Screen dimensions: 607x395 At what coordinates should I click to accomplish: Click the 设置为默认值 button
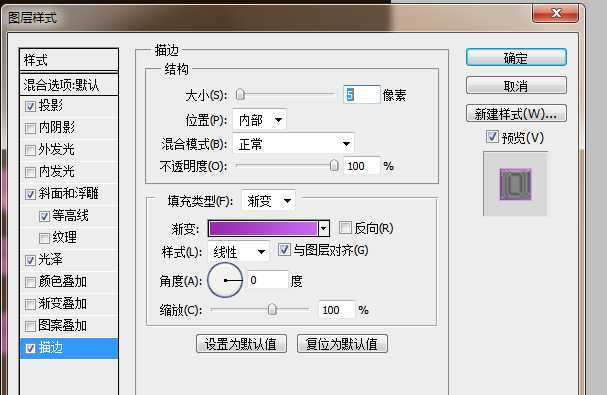(241, 343)
